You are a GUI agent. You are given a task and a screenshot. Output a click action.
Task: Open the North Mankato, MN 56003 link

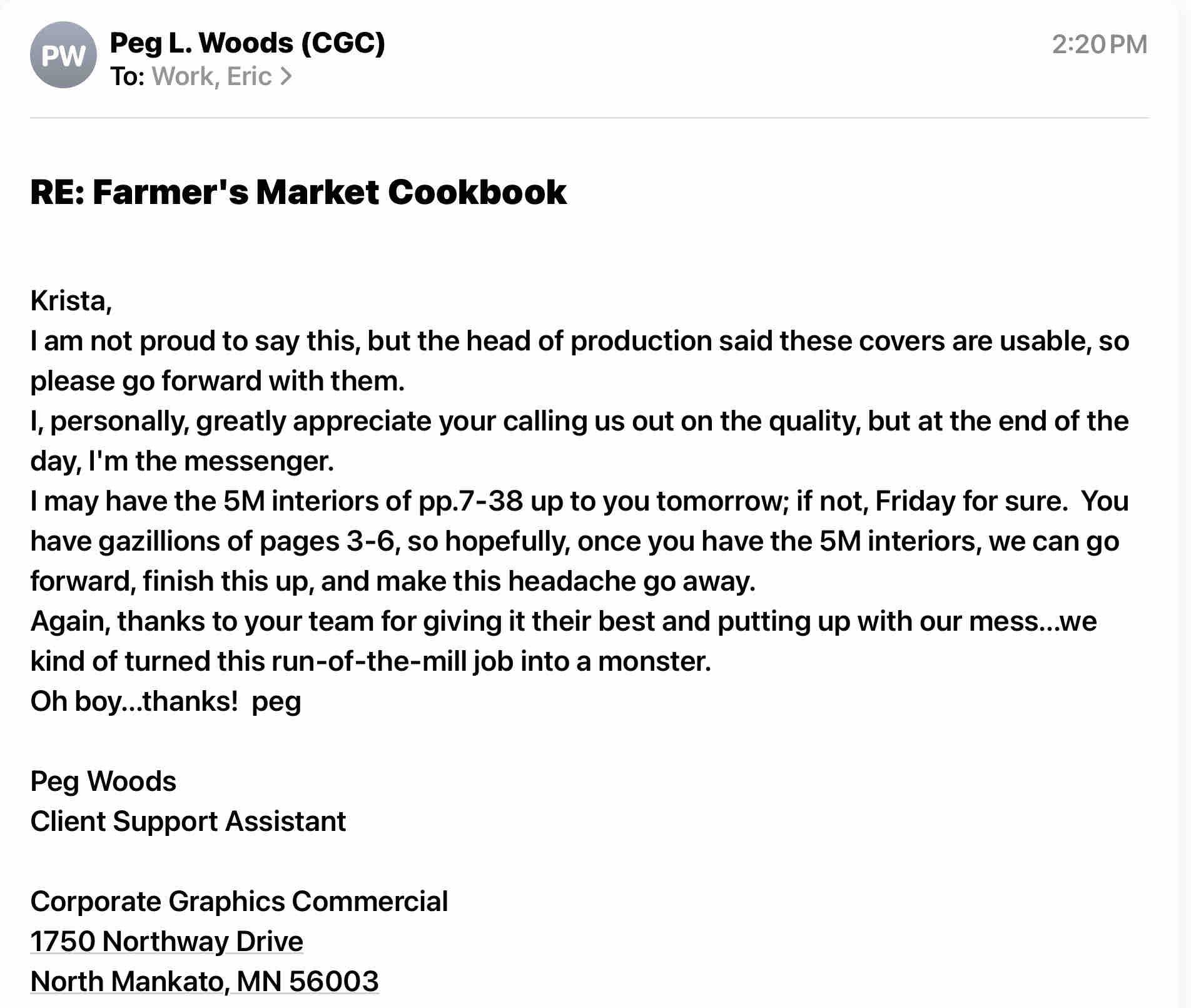(x=204, y=981)
